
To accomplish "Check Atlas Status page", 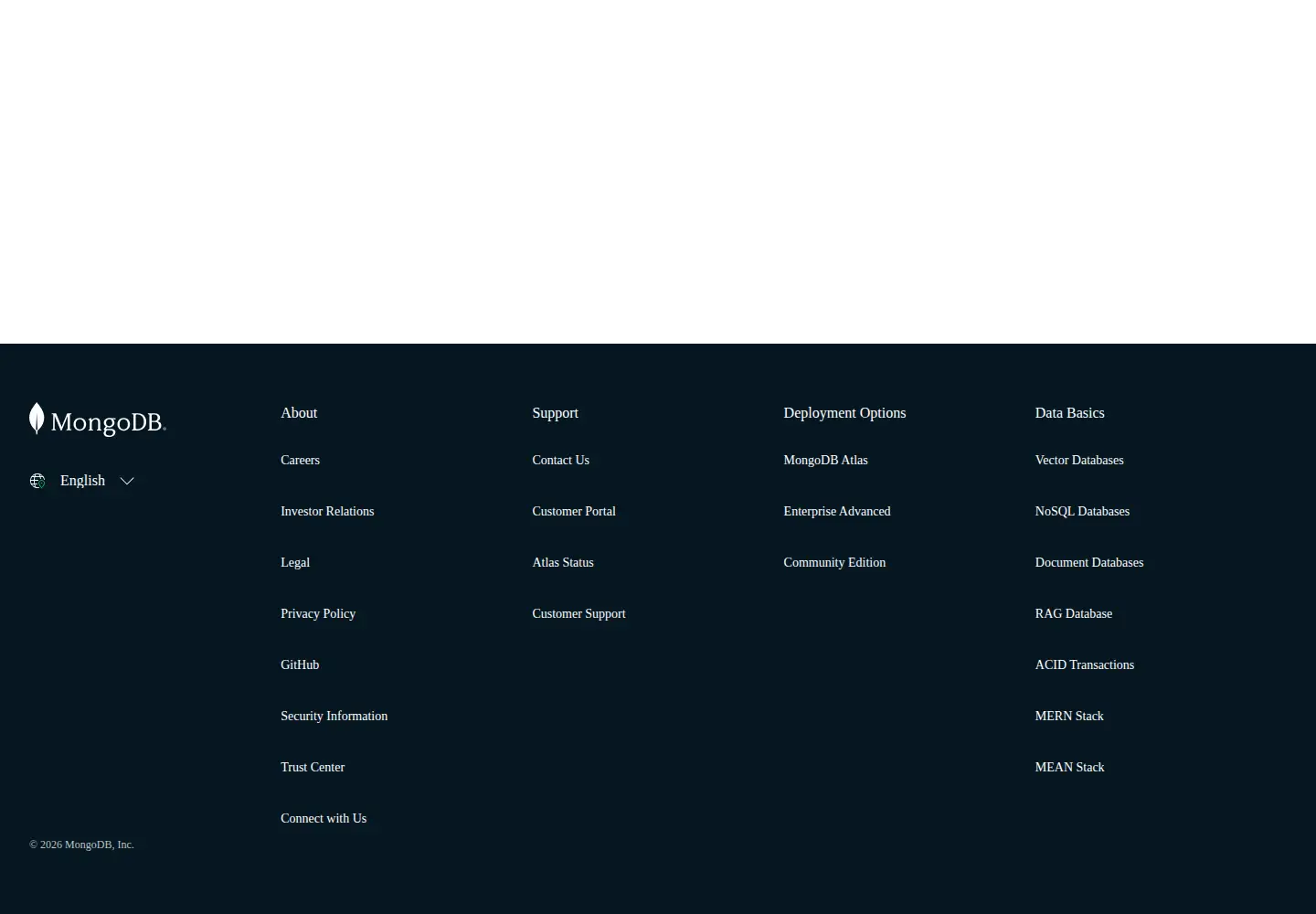I will 563,562.
